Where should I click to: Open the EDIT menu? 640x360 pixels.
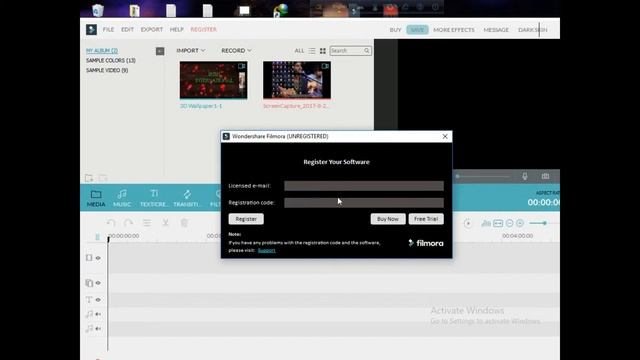click(x=127, y=29)
